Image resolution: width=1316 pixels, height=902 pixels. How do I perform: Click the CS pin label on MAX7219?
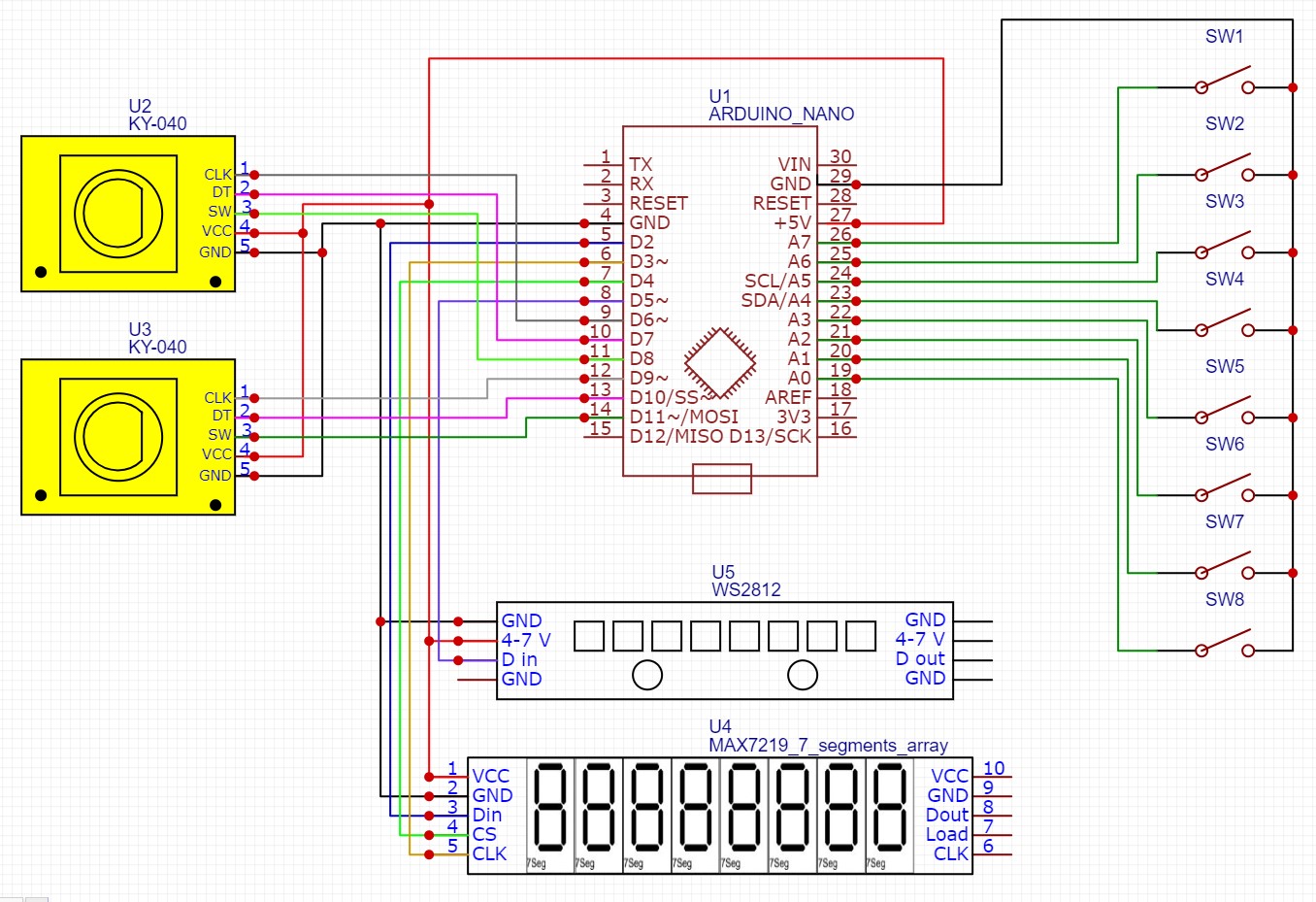484,835
